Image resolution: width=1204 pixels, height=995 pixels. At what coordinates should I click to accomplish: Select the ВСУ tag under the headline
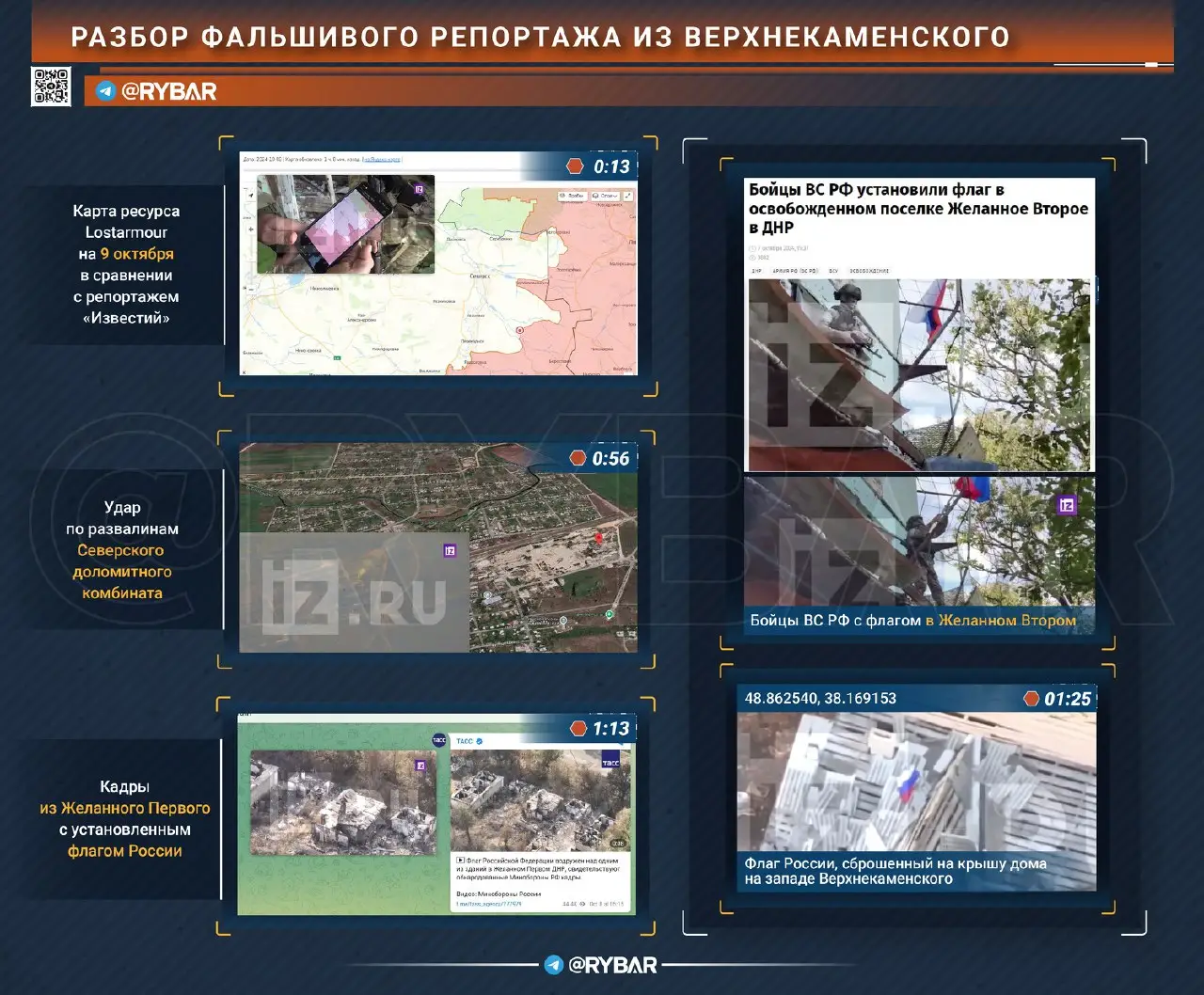(x=833, y=271)
